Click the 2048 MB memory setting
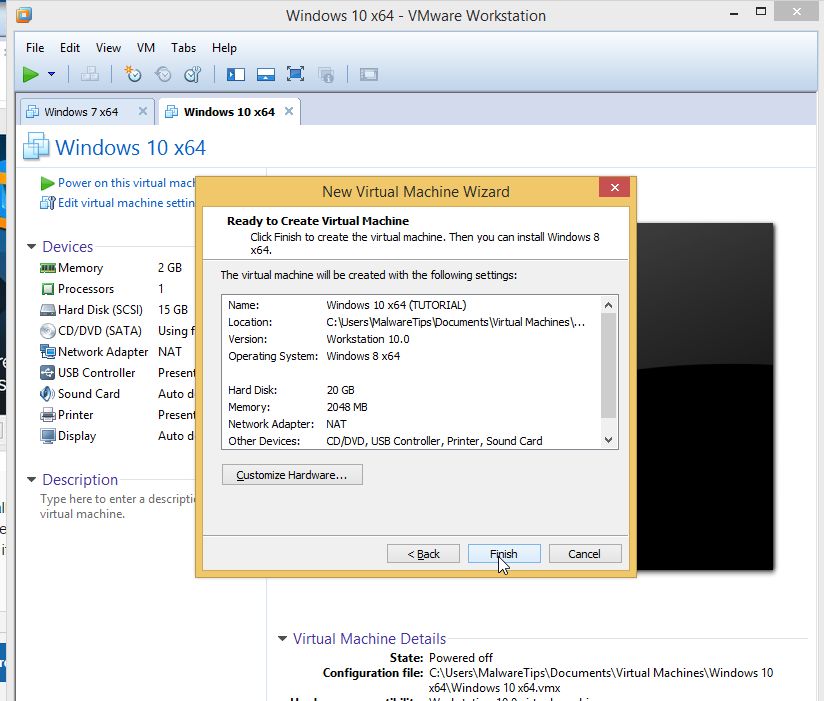The image size is (824, 701). (347, 407)
